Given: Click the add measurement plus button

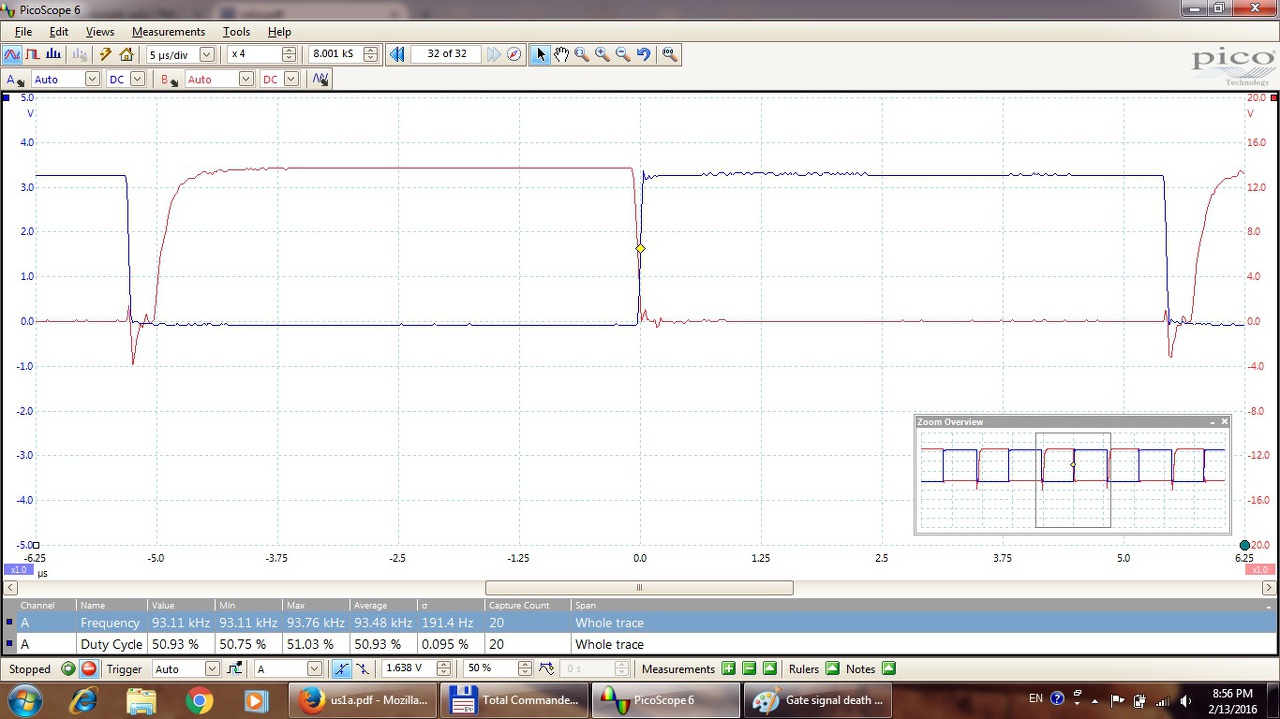Looking at the screenshot, I should point(728,669).
